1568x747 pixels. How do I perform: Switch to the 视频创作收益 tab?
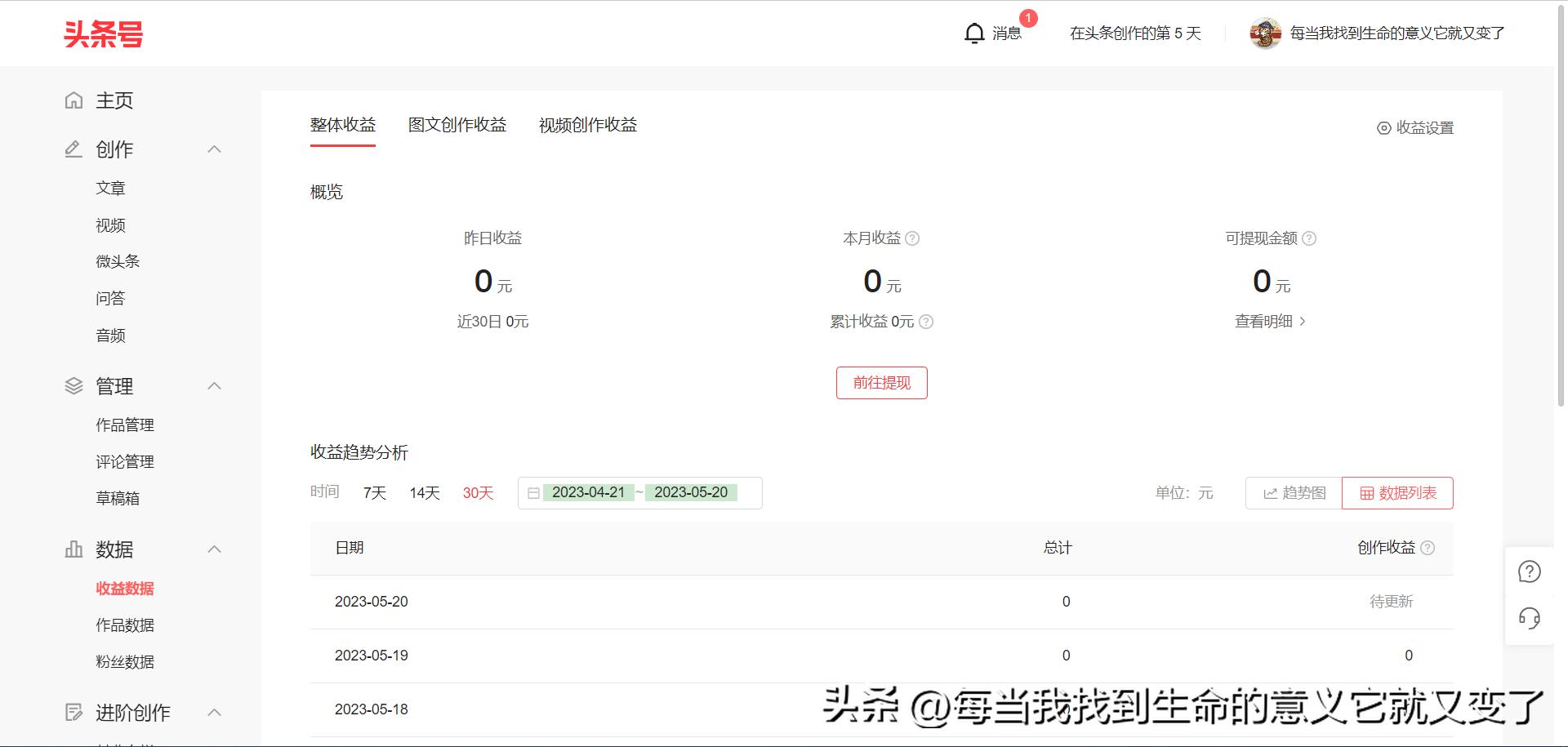(587, 125)
